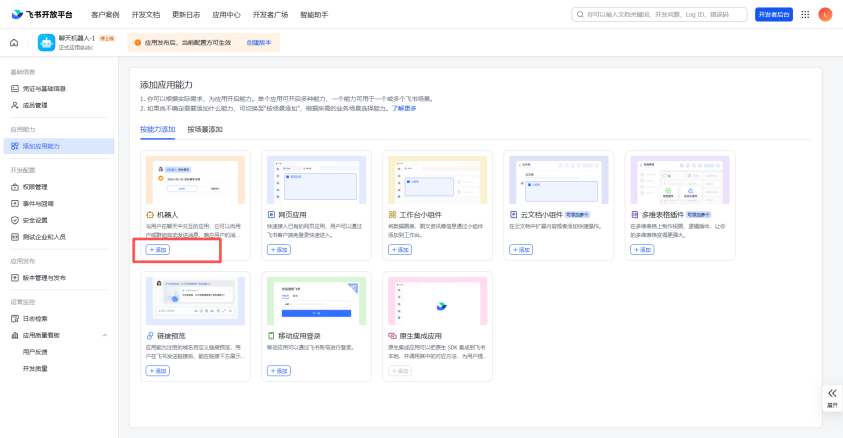843x438 pixels.
Task: Click the 事件与回调 sidebar icon
Action: (15, 204)
